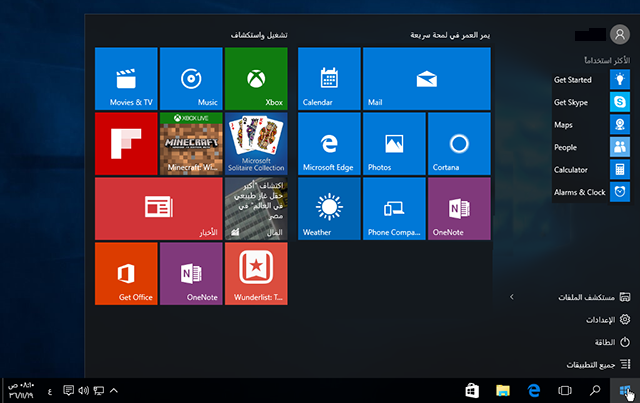Launch Microsoft Edge tile
Viewport: 640px width, 403px height.
pyautogui.click(x=329, y=144)
